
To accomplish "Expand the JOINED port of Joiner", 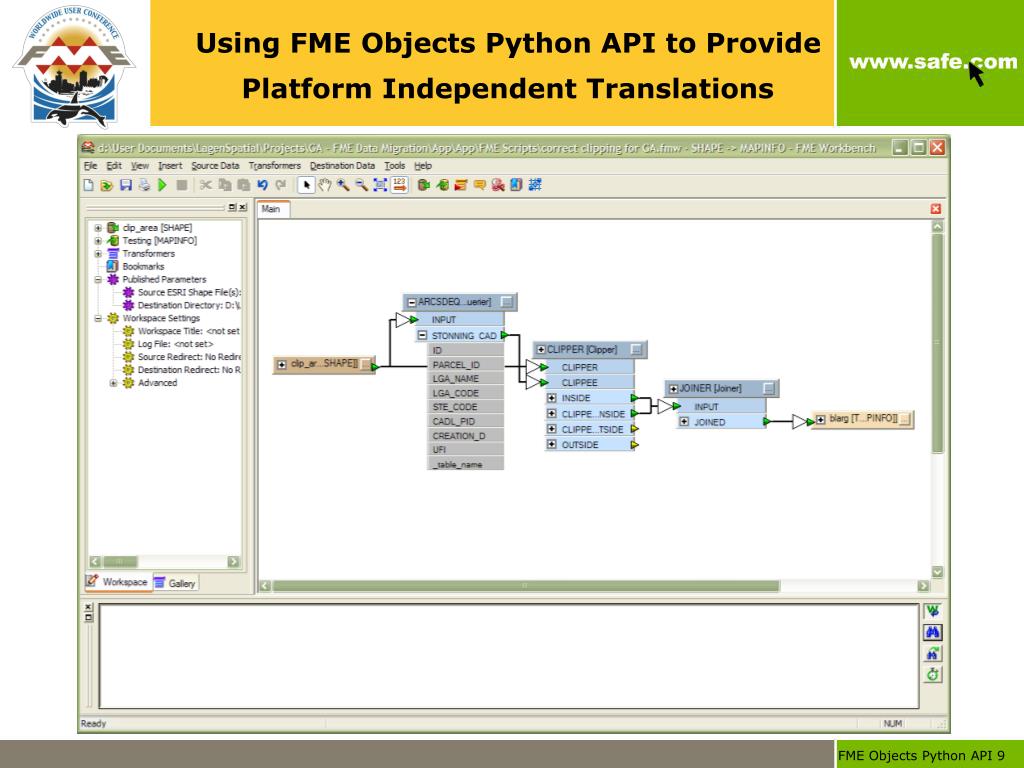I will coord(684,422).
